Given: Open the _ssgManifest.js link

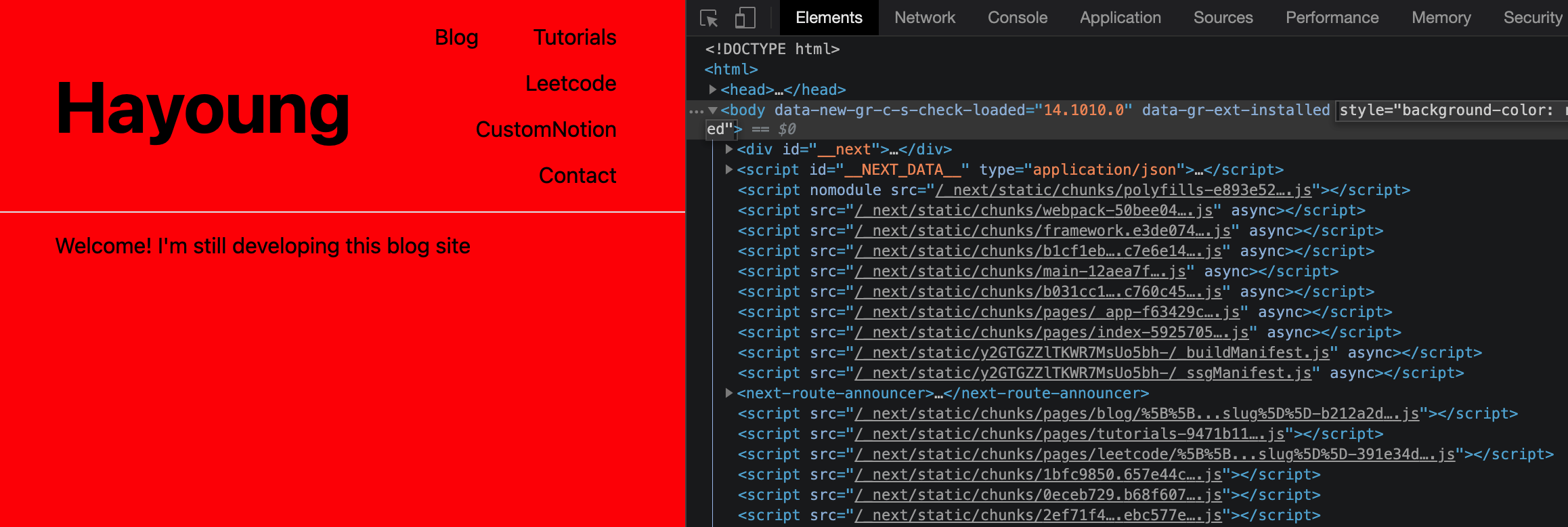Looking at the screenshot, I should pos(1083,373).
